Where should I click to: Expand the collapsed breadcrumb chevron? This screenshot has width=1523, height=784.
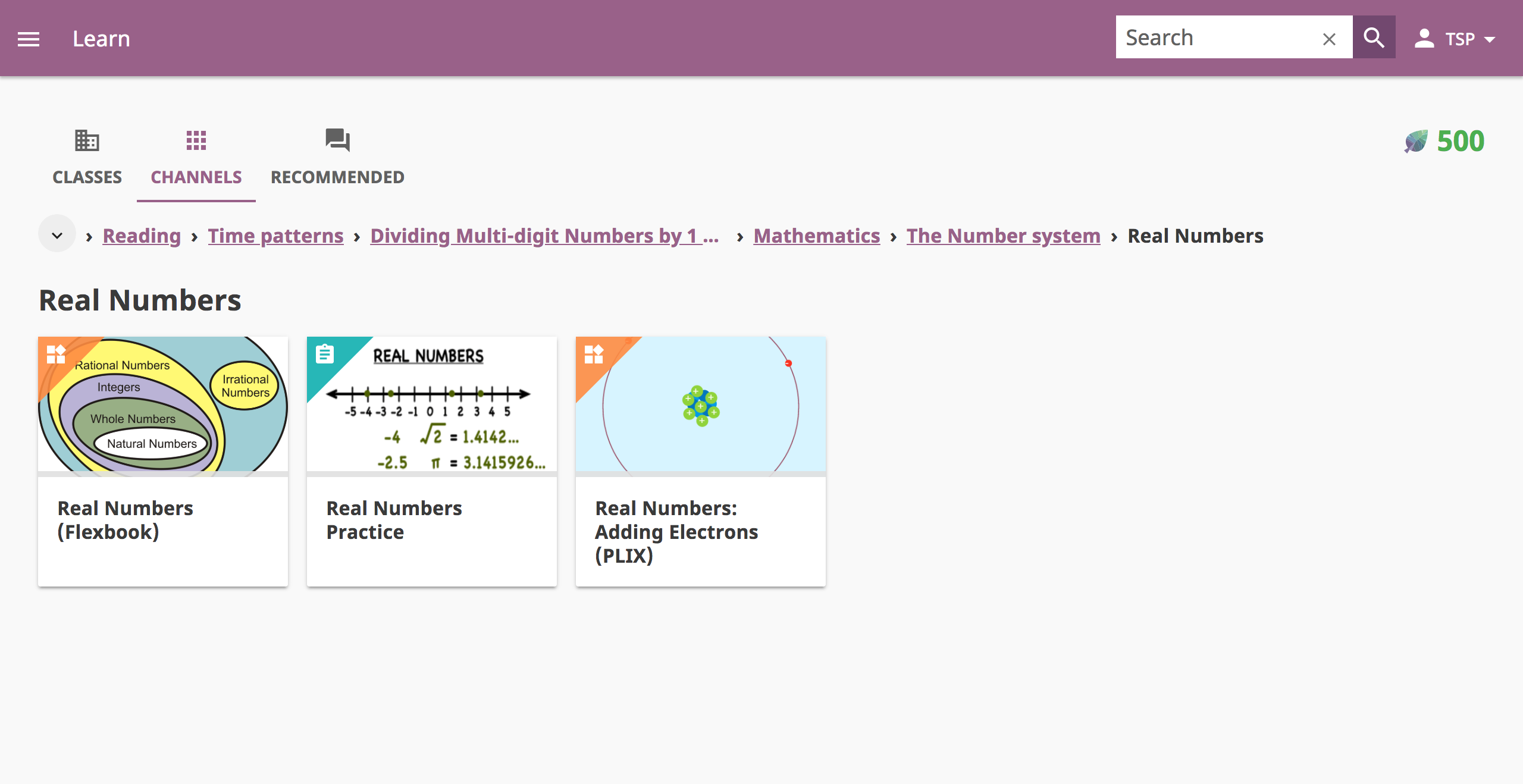(57, 236)
